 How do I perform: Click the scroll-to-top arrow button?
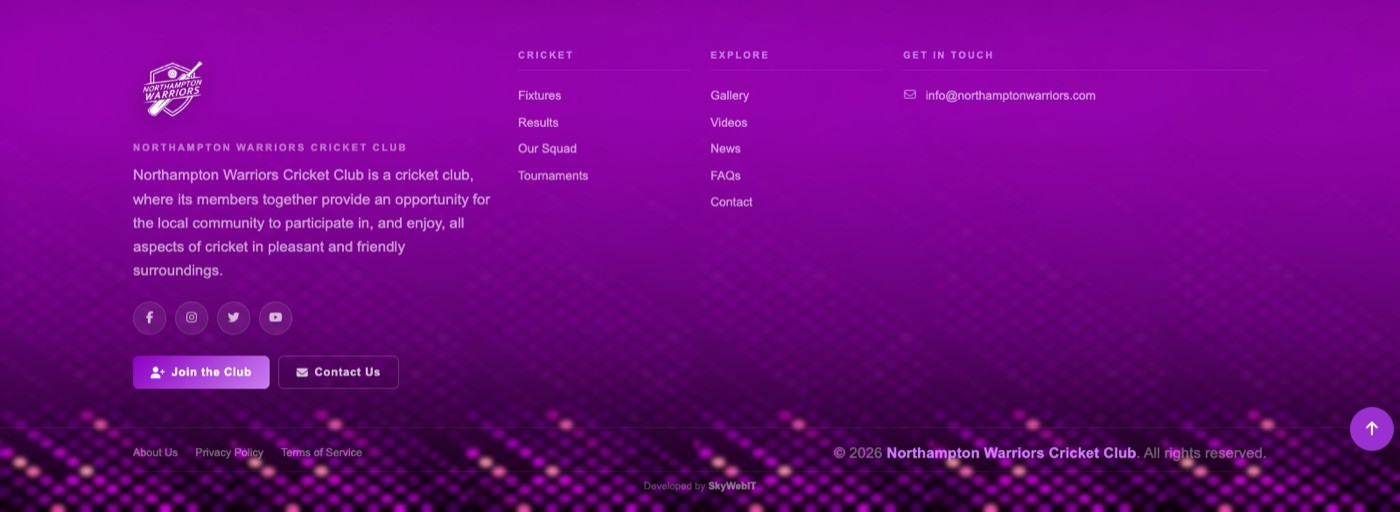pyautogui.click(x=1371, y=429)
